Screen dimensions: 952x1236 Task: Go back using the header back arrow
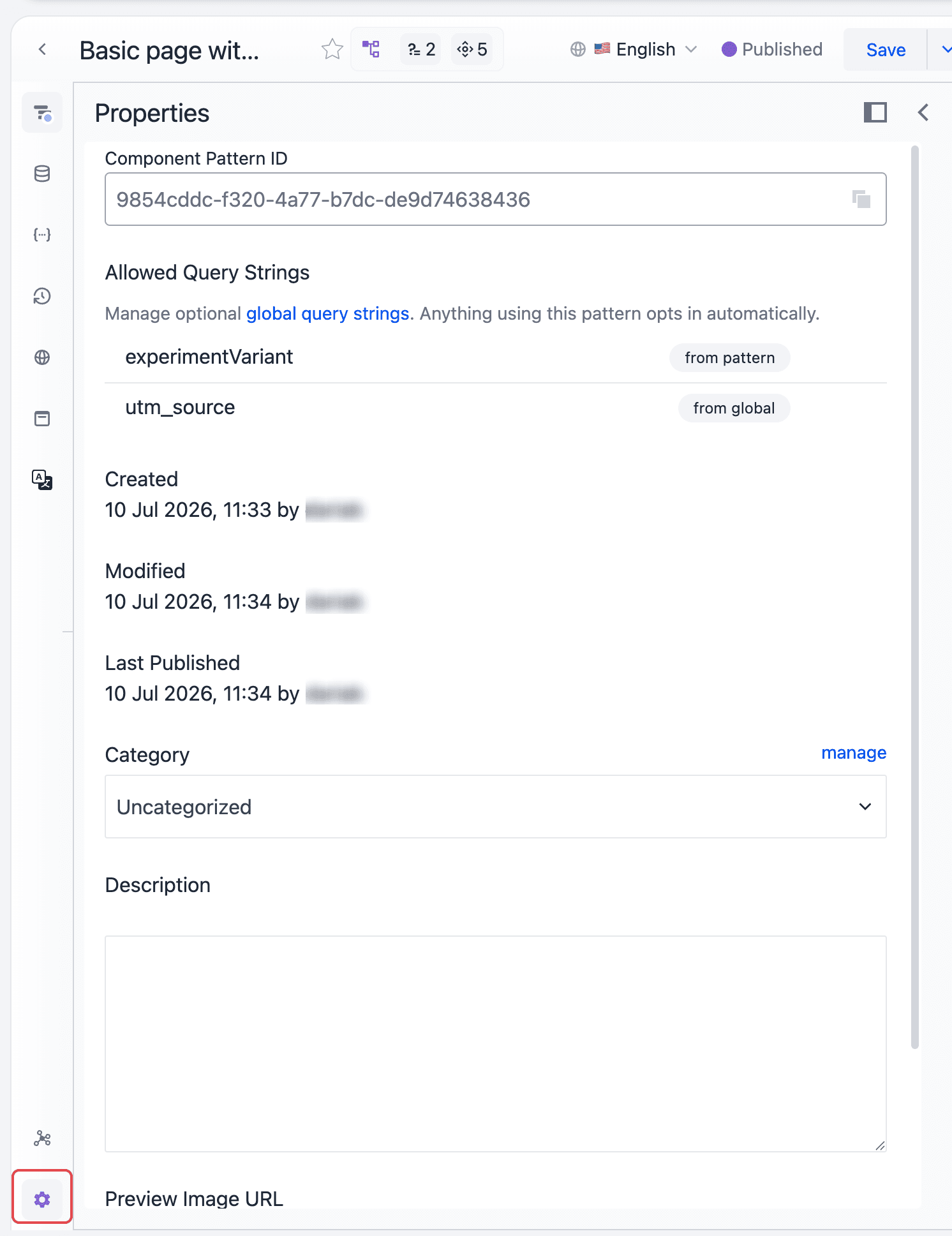pos(42,49)
